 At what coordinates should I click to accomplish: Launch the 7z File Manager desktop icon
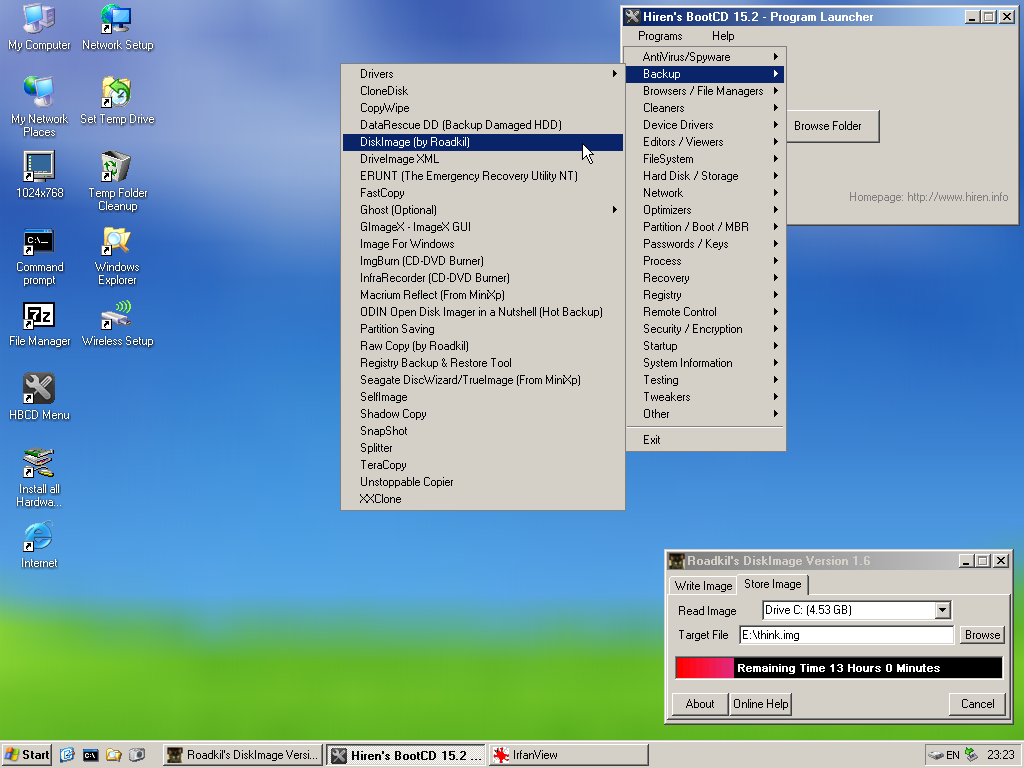pyautogui.click(x=39, y=315)
